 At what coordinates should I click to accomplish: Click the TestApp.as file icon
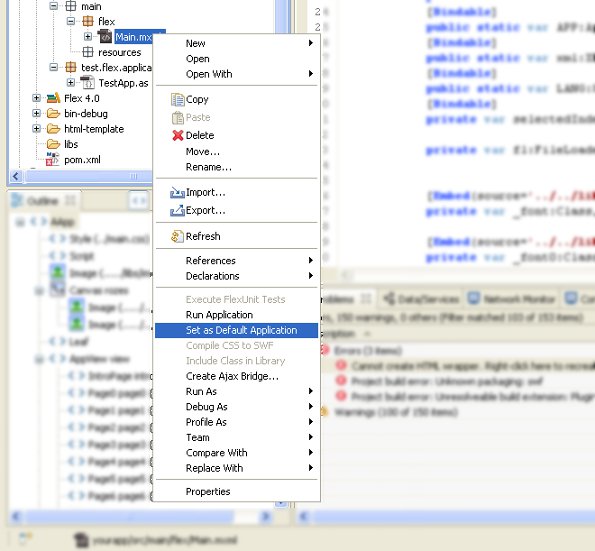point(88,82)
